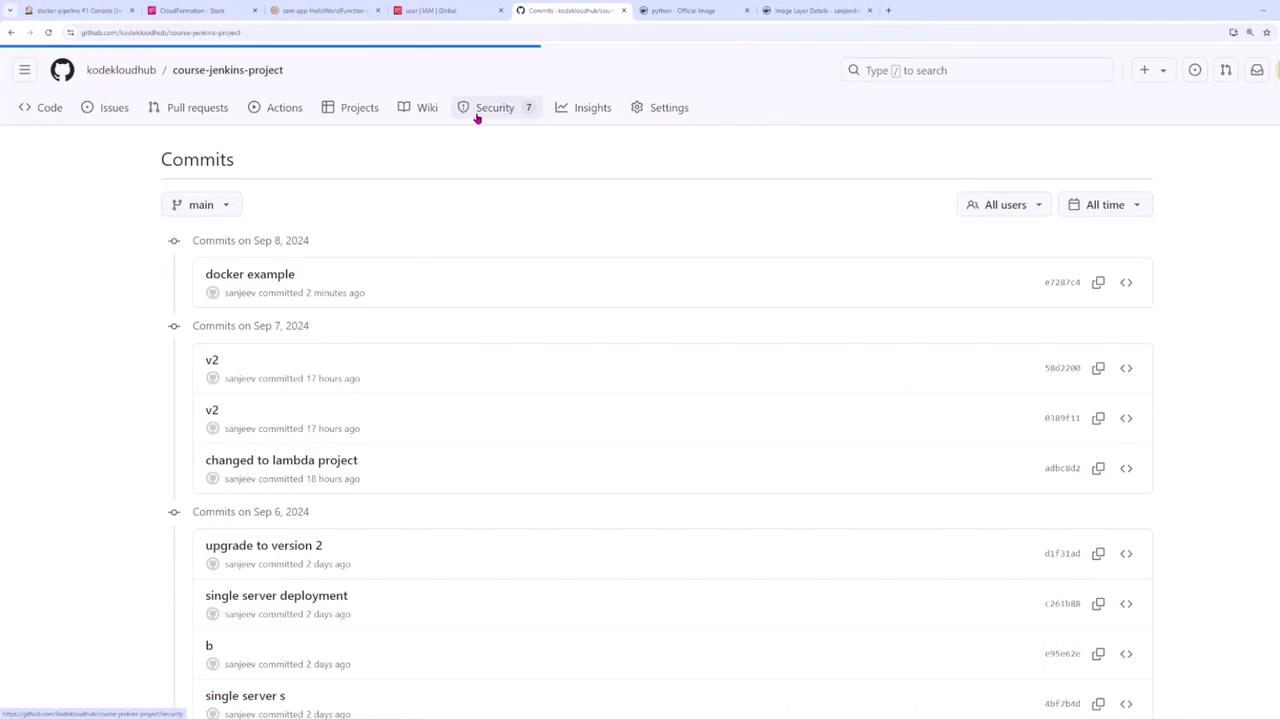The height and width of the screenshot is (720, 1280).
Task: Open the upgrade to version 2 commit
Action: [x=264, y=545]
